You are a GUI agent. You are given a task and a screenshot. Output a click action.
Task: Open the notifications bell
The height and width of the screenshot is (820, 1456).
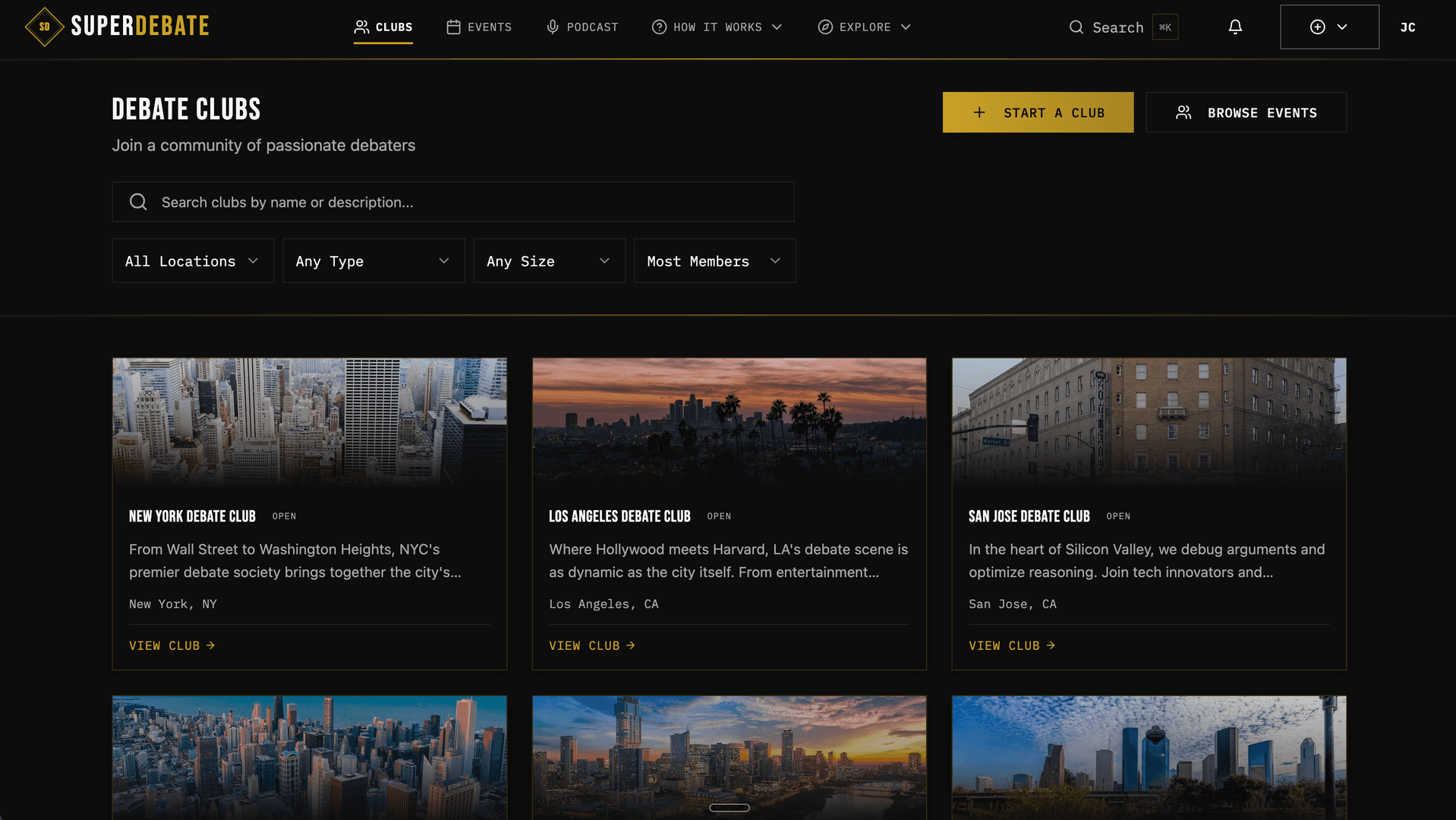pos(1235,27)
